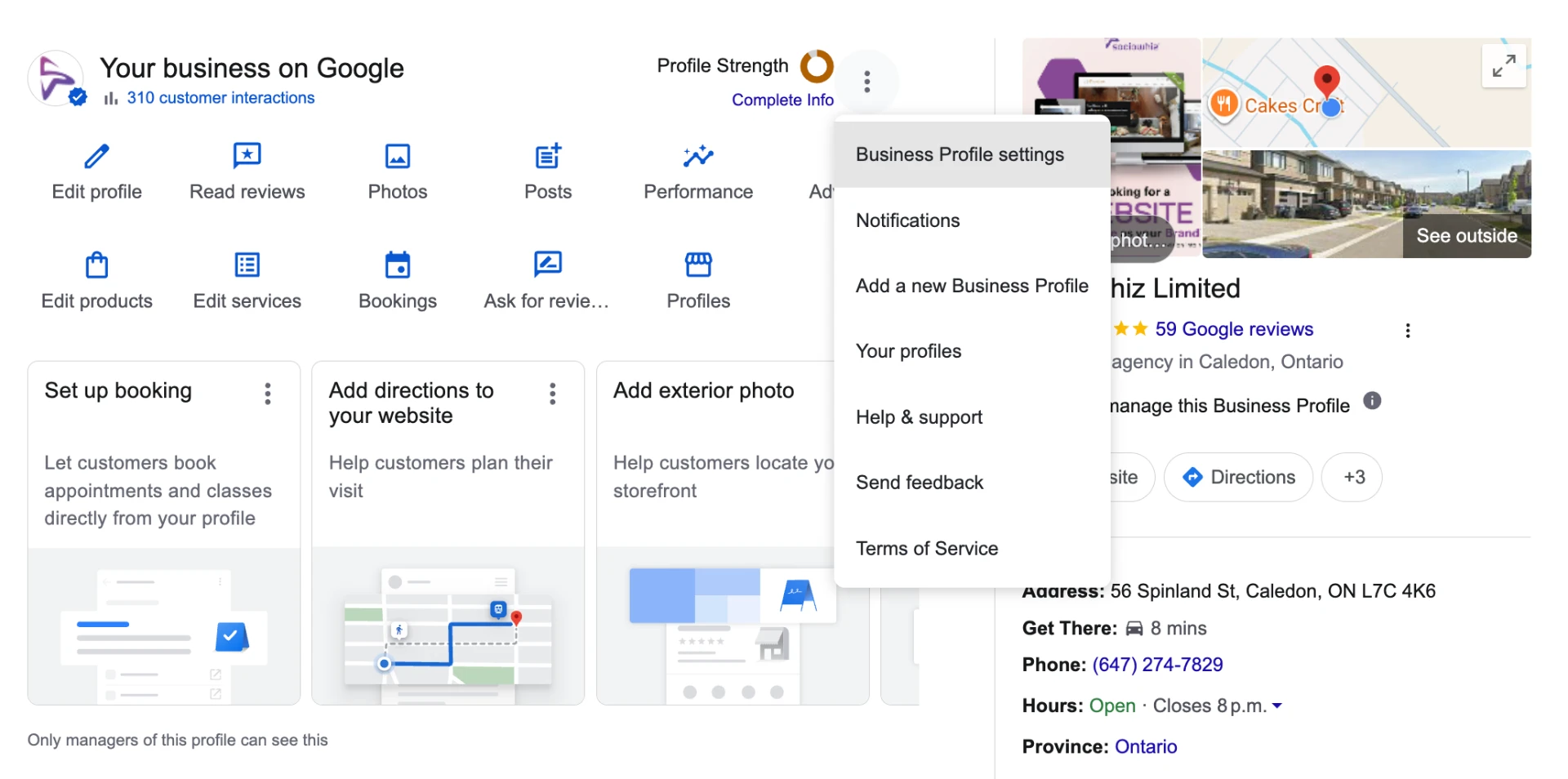Click the Ask for reviews icon
1568x779 pixels.
point(548,264)
